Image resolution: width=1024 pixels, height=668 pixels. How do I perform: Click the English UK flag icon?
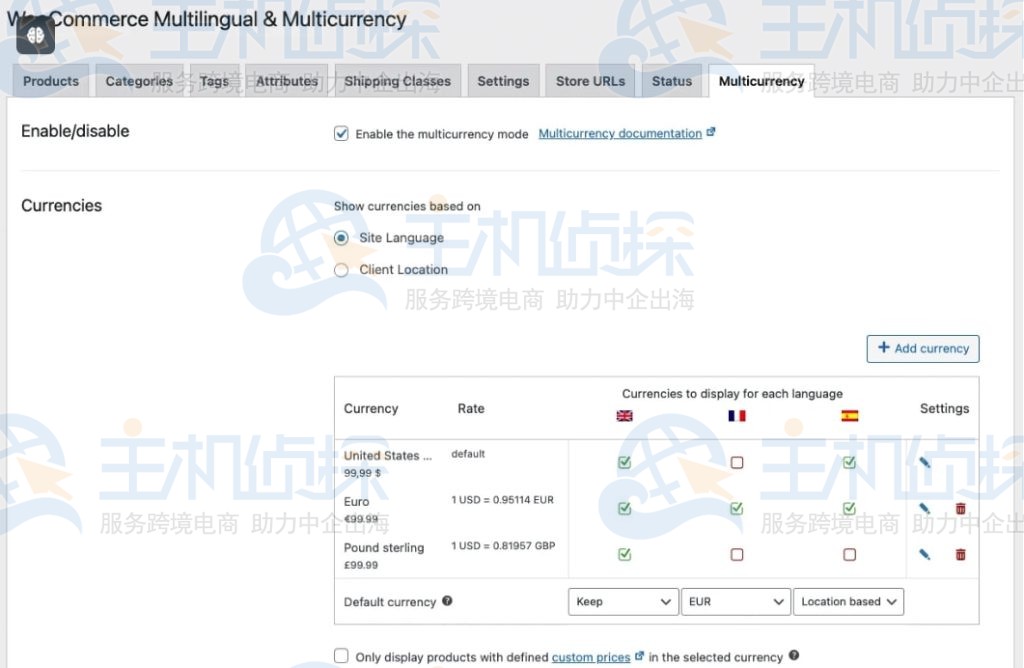[624, 416]
